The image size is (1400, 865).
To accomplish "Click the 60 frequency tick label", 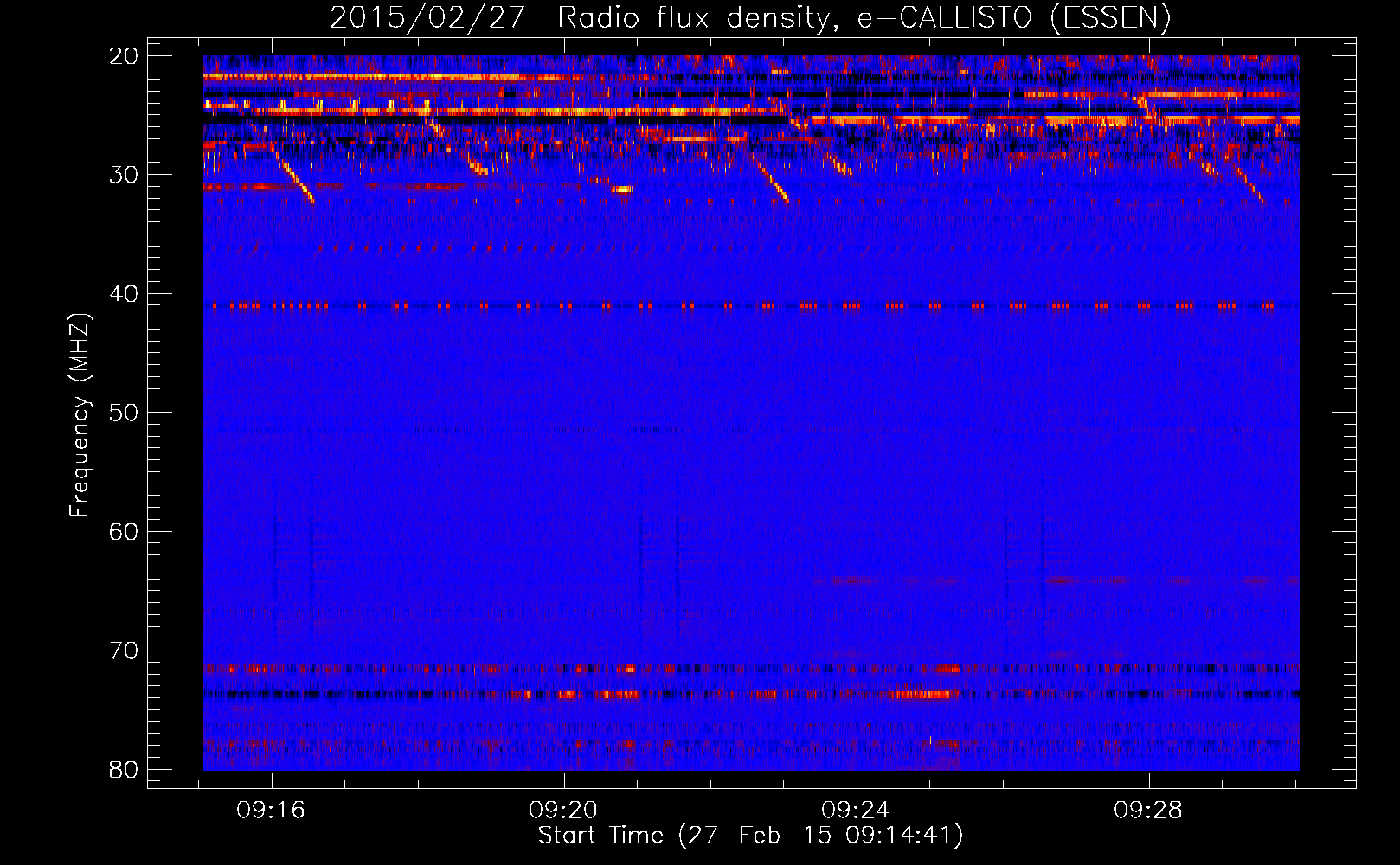I will pyautogui.click(x=125, y=532).
